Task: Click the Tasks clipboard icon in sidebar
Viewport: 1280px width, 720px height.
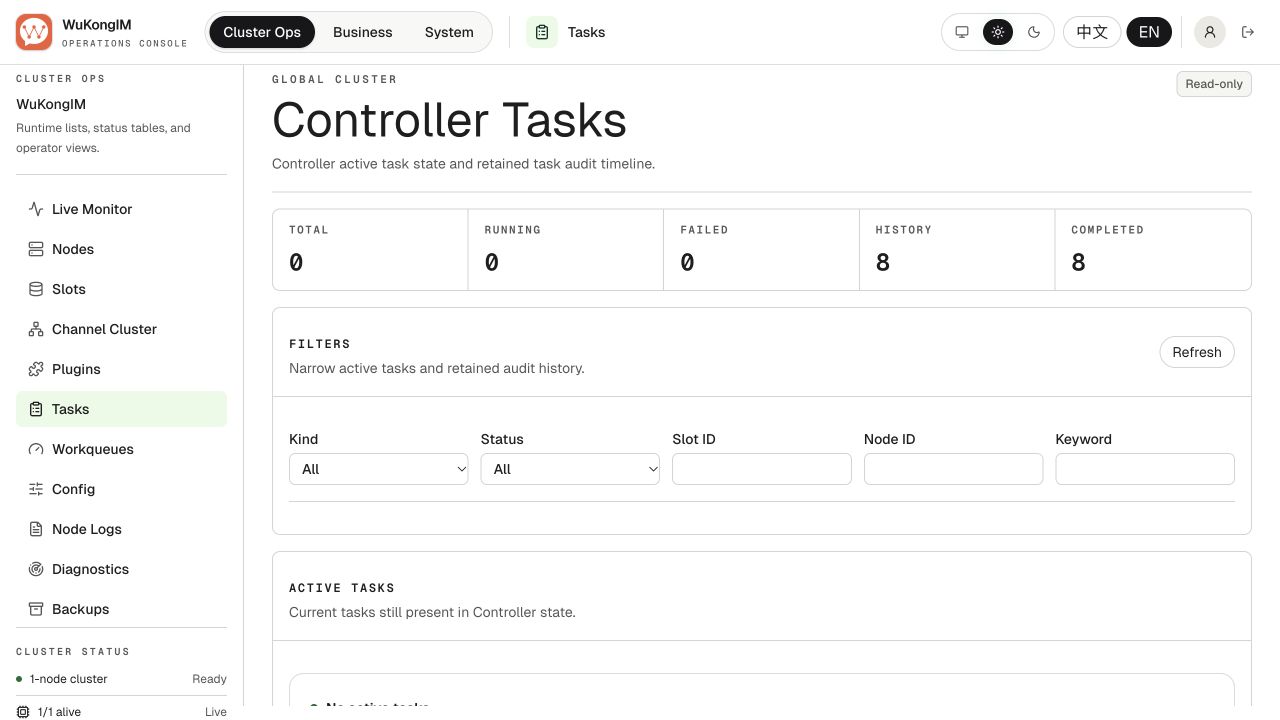Action: coord(36,409)
